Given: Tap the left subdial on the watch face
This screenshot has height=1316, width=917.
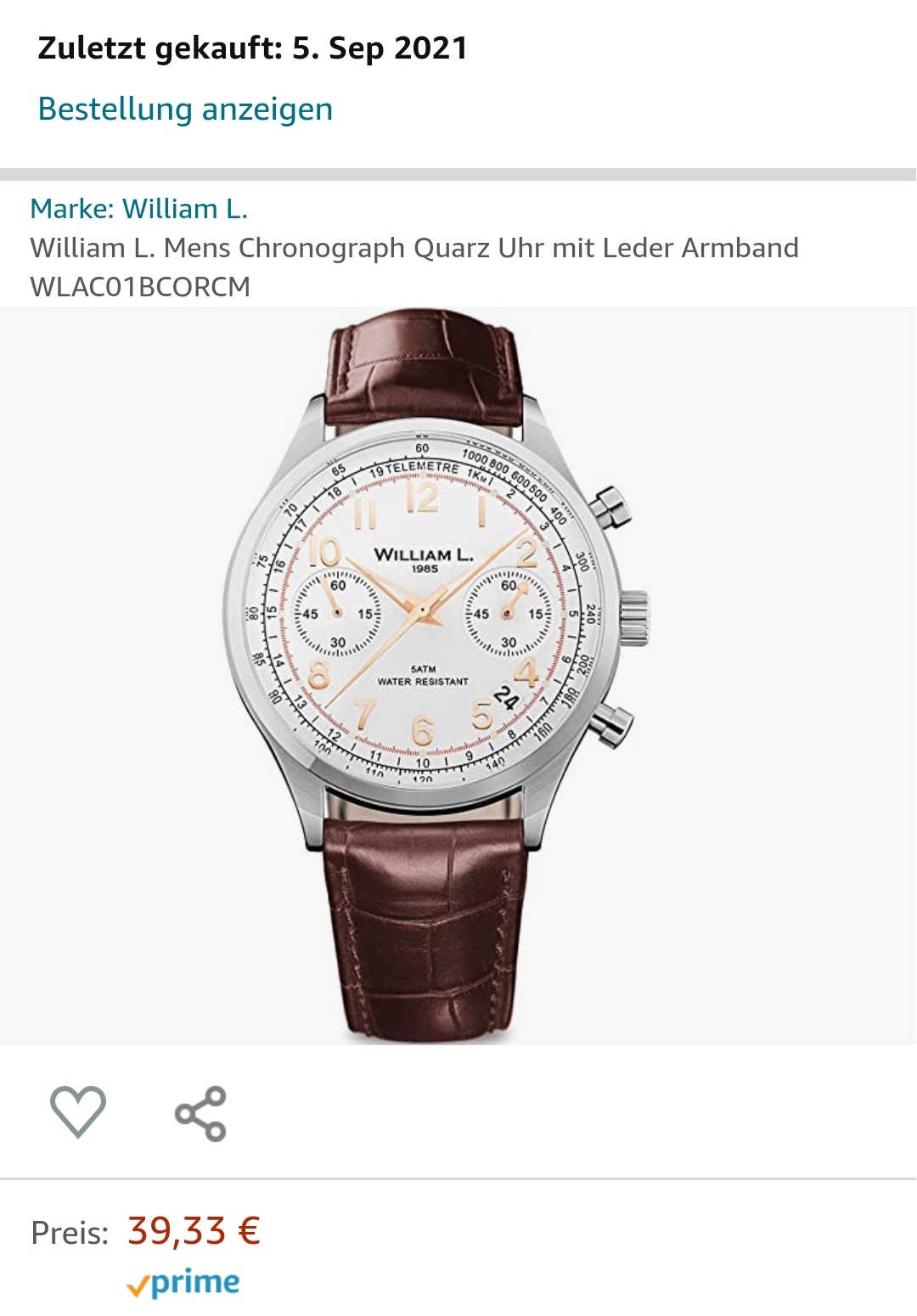Looking at the screenshot, I should click(x=338, y=613).
